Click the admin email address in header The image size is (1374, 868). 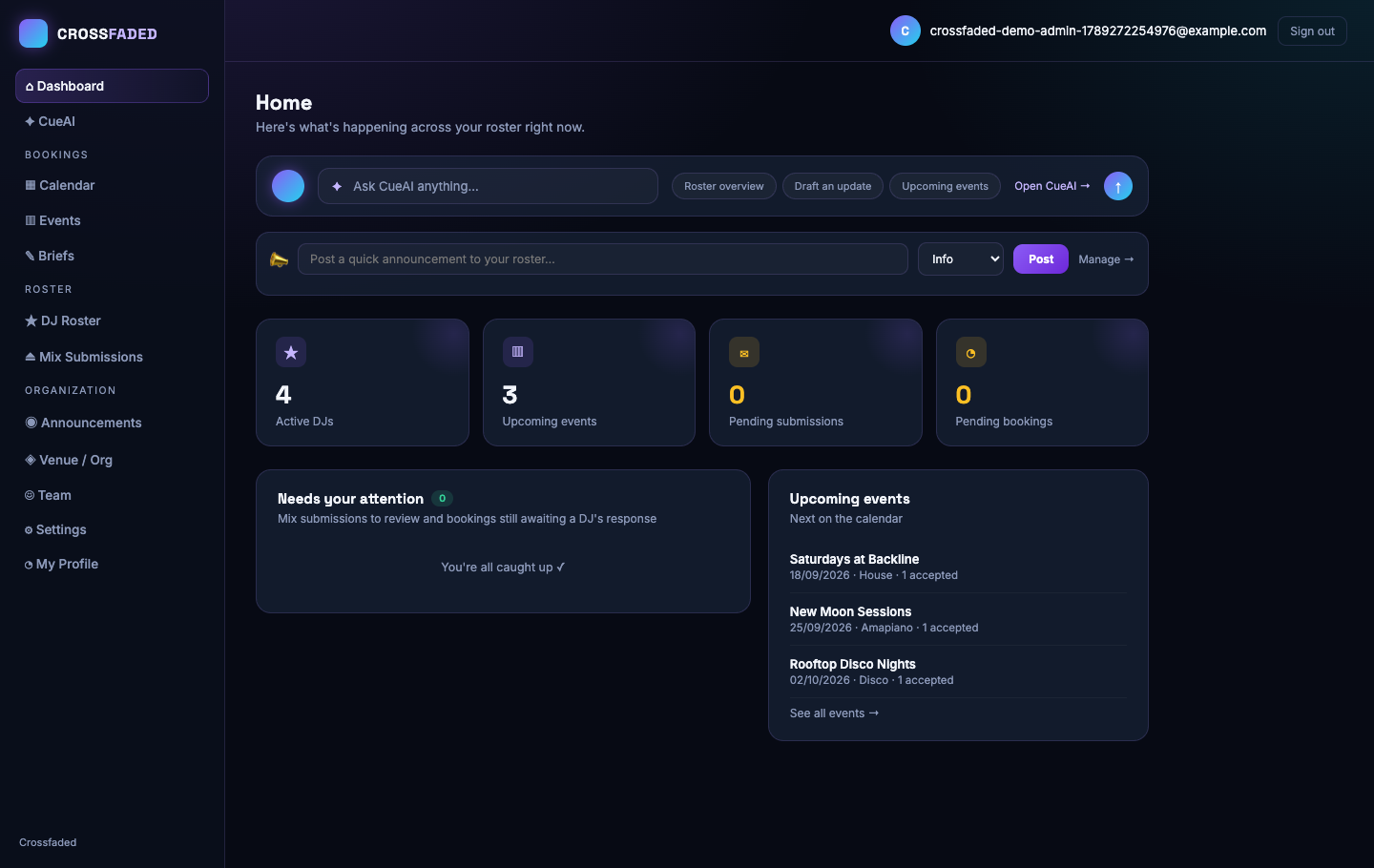pos(1098,31)
